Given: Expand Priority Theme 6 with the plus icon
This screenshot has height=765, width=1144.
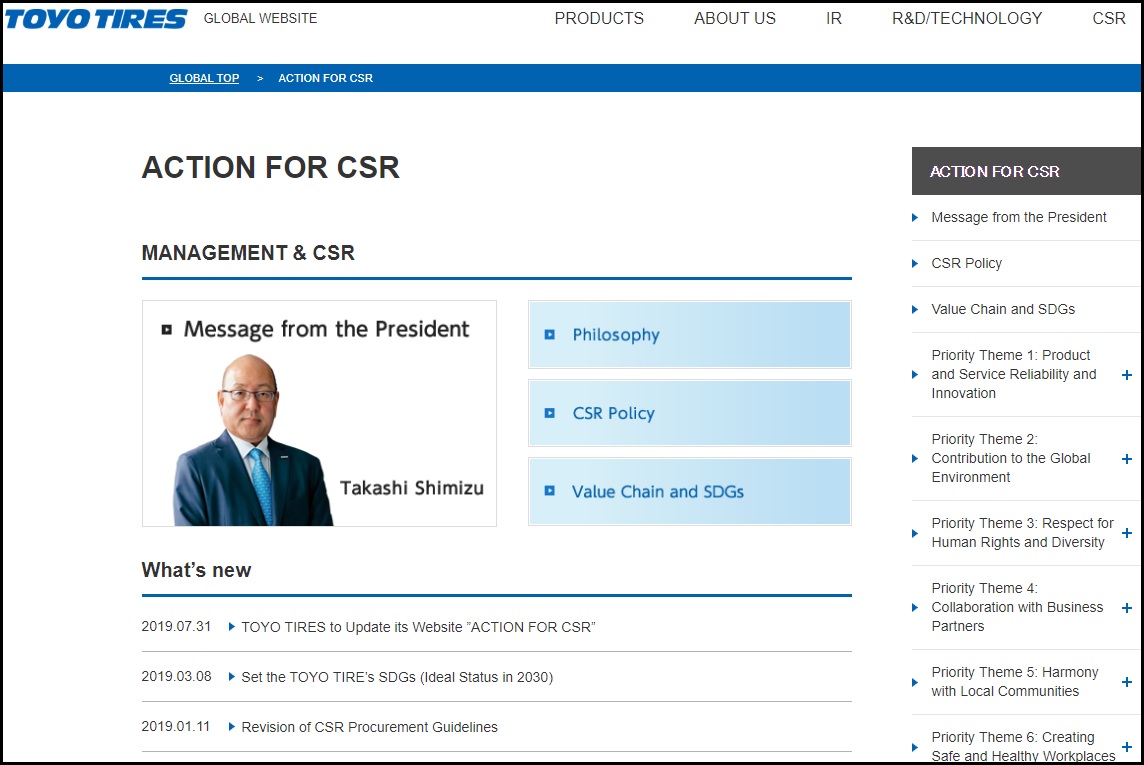Looking at the screenshot, I should click(x=1126, y=747).
